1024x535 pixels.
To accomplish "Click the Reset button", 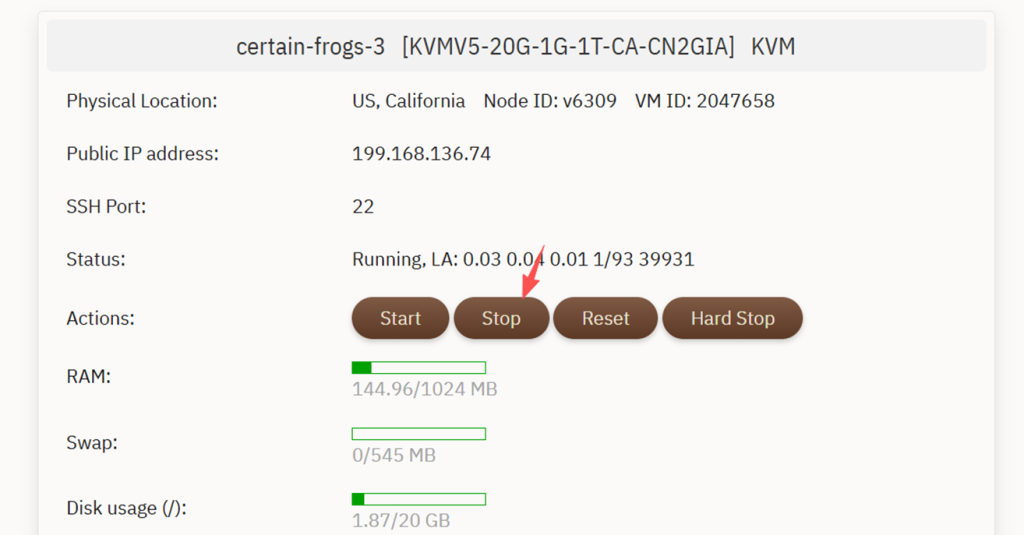I will (605, 318).
